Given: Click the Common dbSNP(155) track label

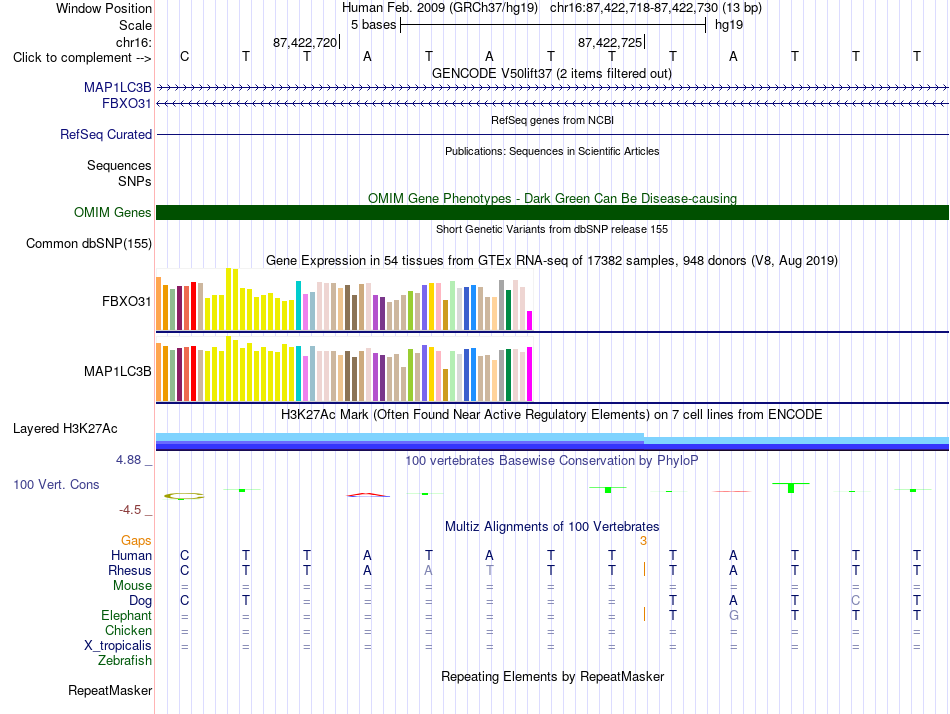Looking at the screenshot, I should (88, 243).
